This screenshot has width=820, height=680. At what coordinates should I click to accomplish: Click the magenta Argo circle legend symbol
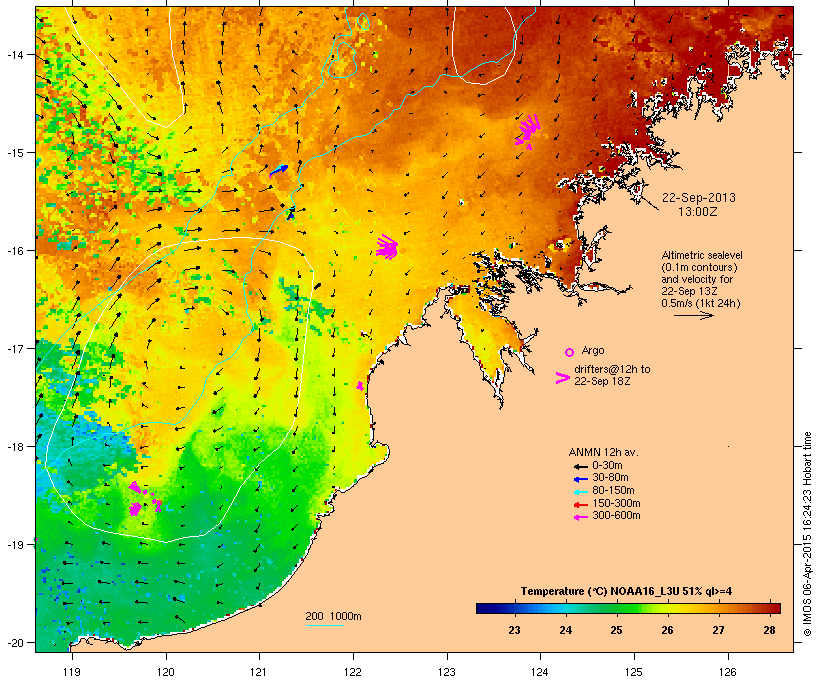(x=570, y=352)
